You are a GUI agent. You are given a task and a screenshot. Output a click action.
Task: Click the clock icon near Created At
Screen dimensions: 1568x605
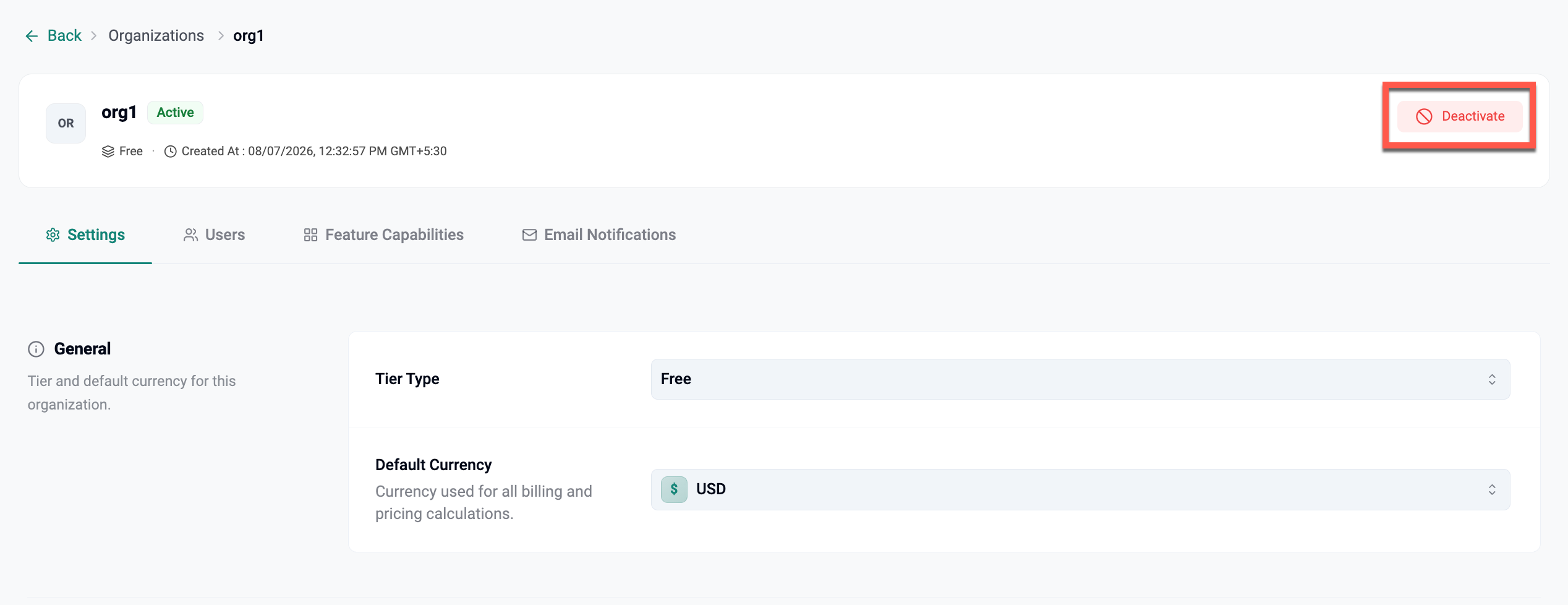tap(171, 152)
